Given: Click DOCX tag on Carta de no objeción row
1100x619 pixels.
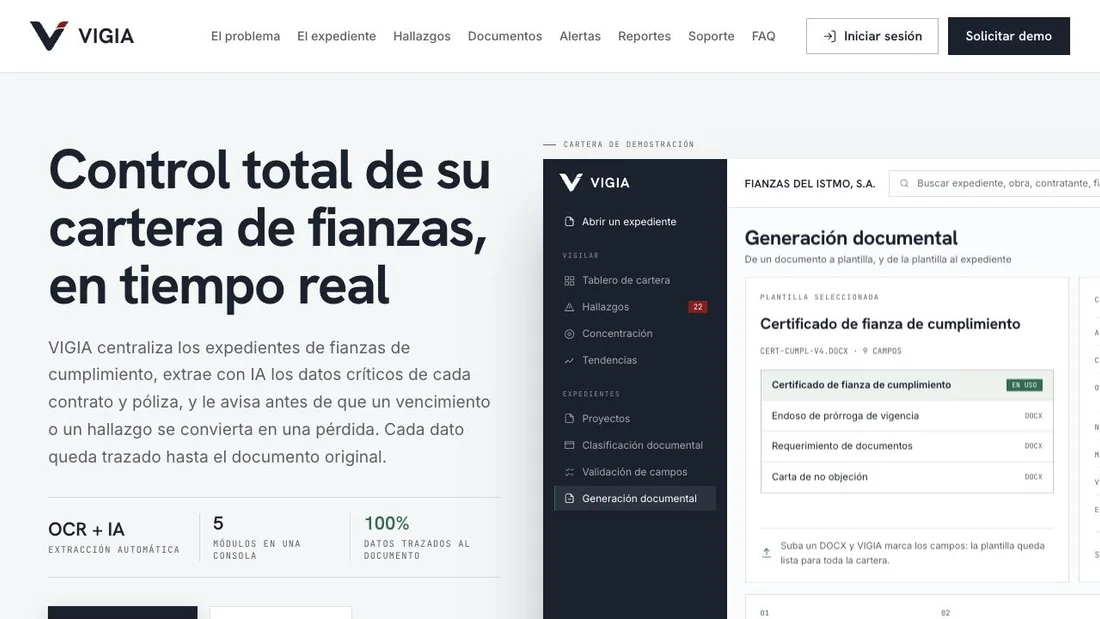Looking at the screenshot, I should click(1033, 477).
